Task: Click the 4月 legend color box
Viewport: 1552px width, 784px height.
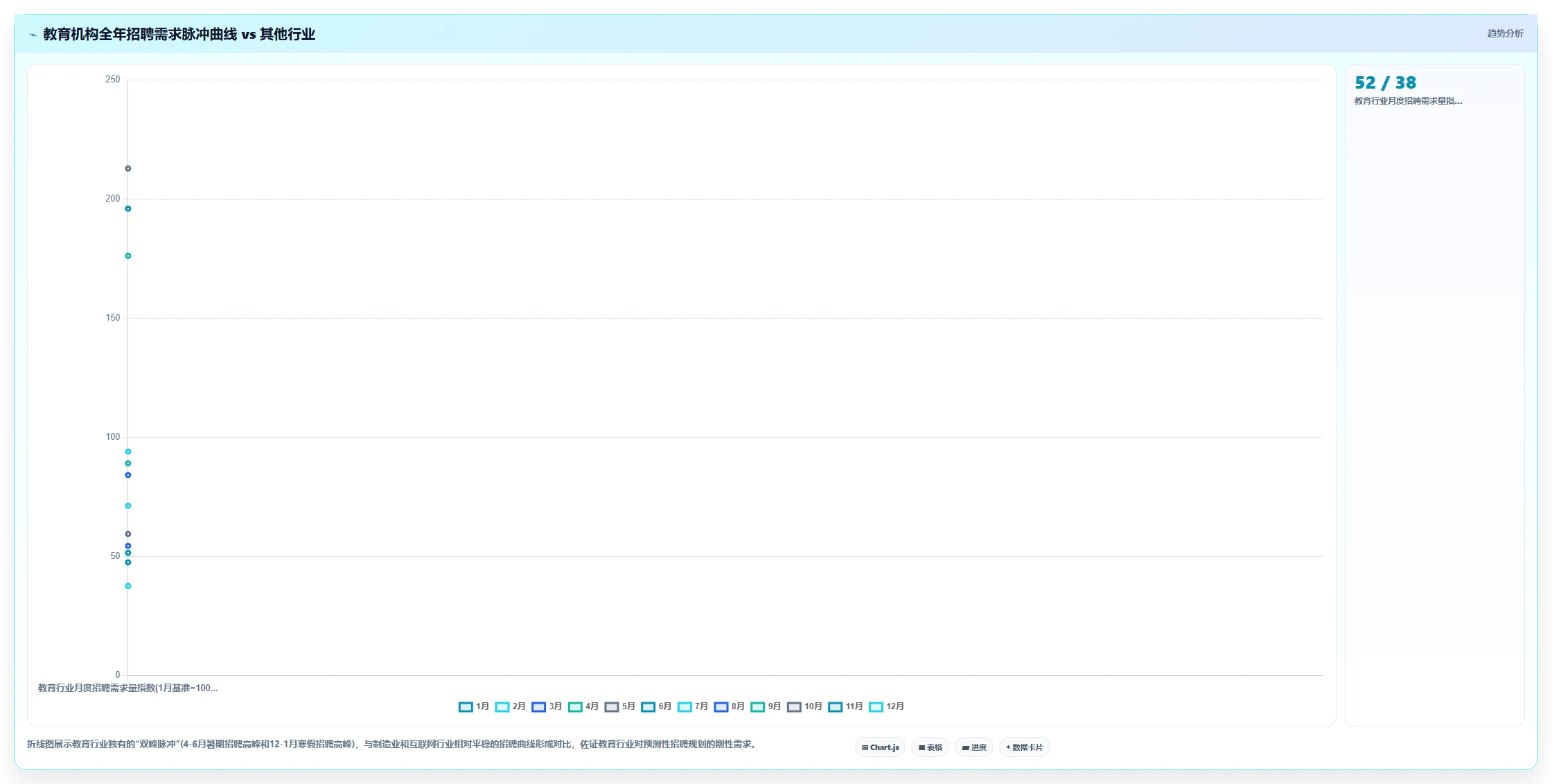Action: pos(575,706)
